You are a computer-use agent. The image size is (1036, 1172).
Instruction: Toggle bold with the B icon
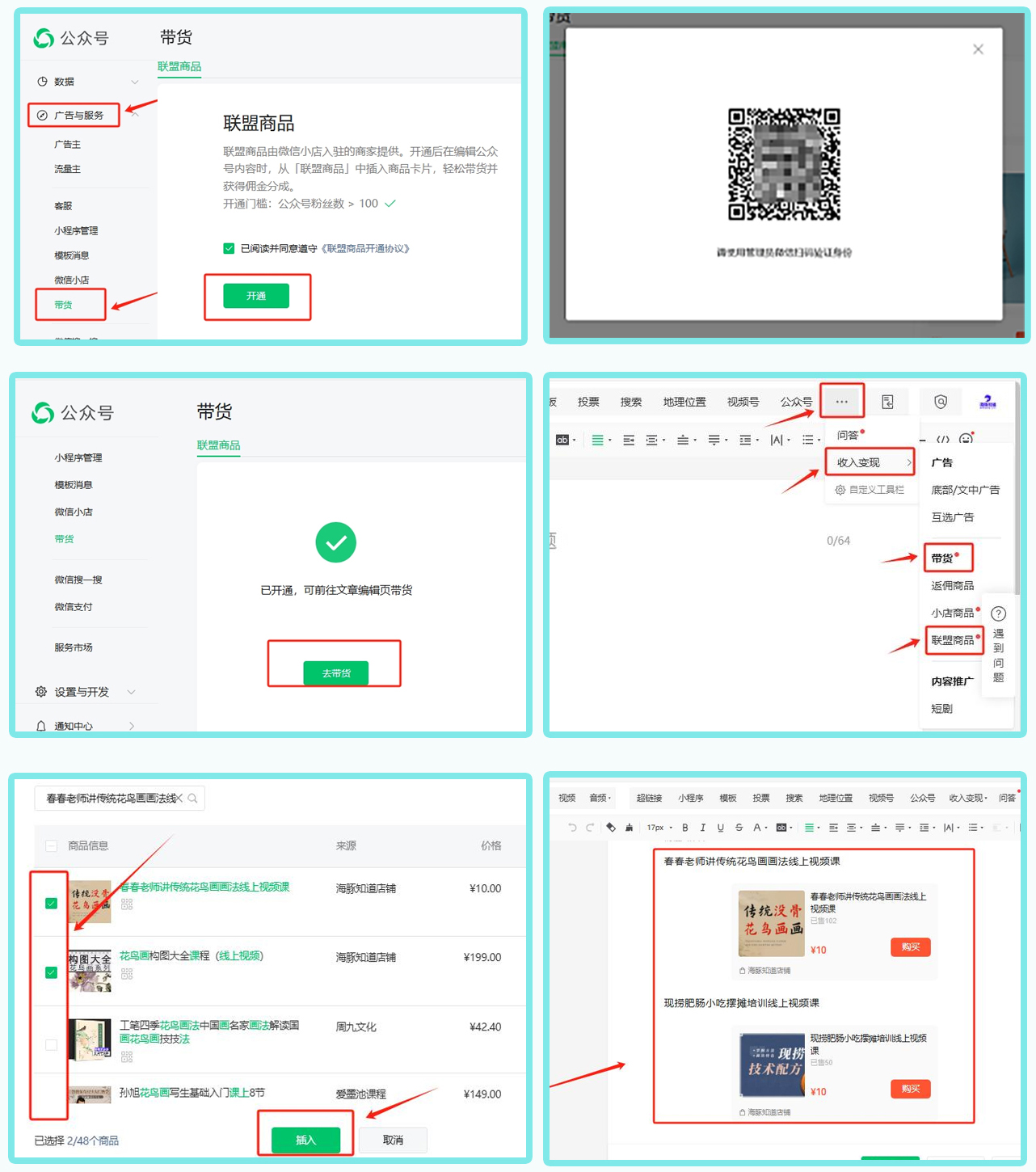tap(685, 828)
